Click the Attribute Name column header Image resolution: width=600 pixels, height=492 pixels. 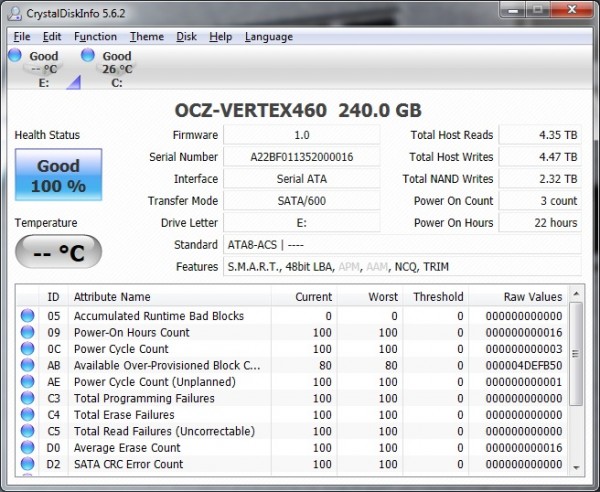[x=170, y=297]
